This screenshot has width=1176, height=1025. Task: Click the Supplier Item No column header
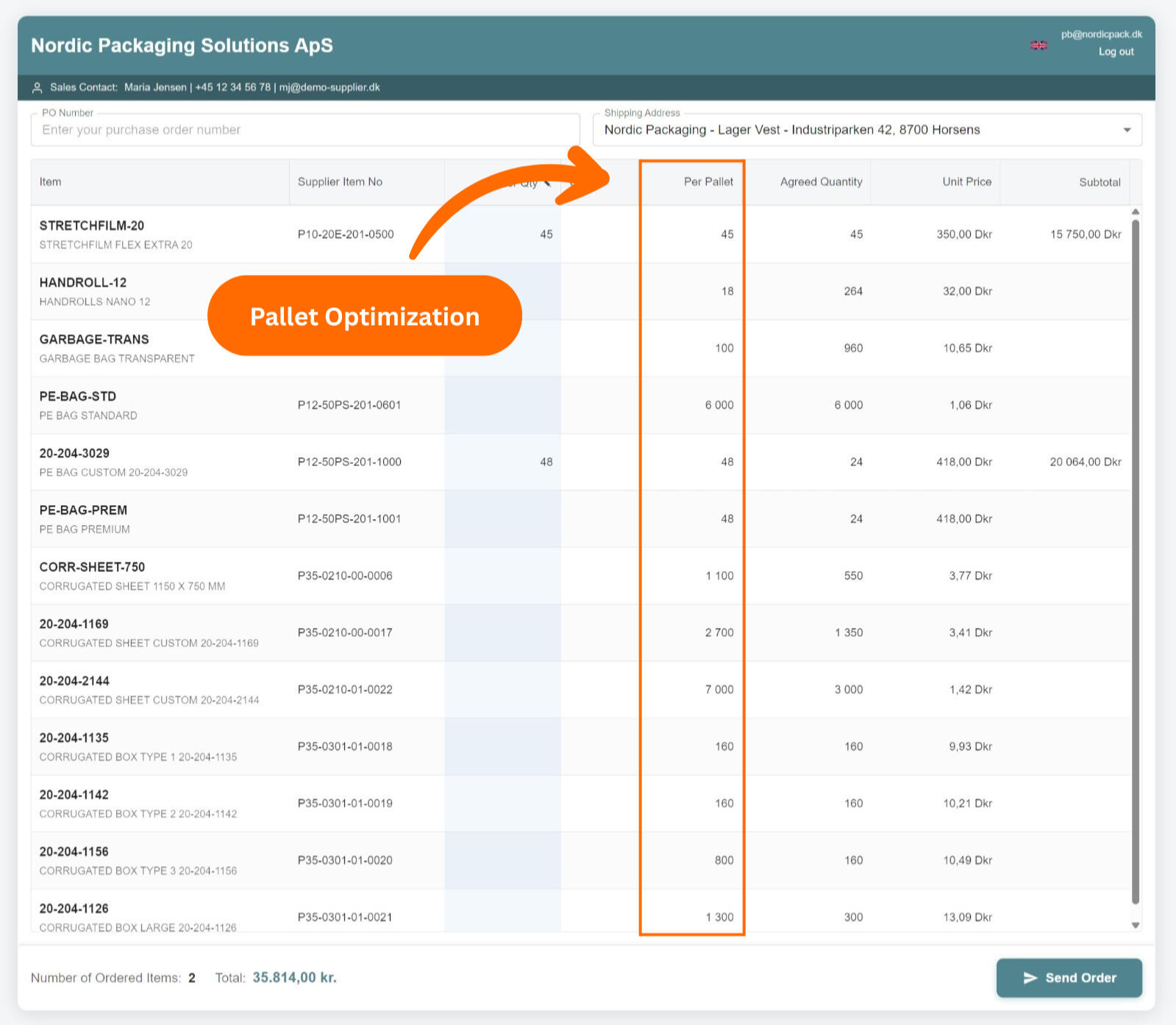(x=340, y=182)
